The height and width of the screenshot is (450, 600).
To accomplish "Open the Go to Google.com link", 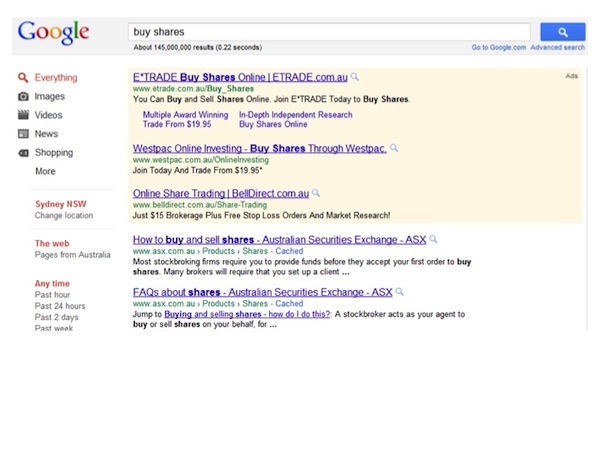I will click(499, 47).
